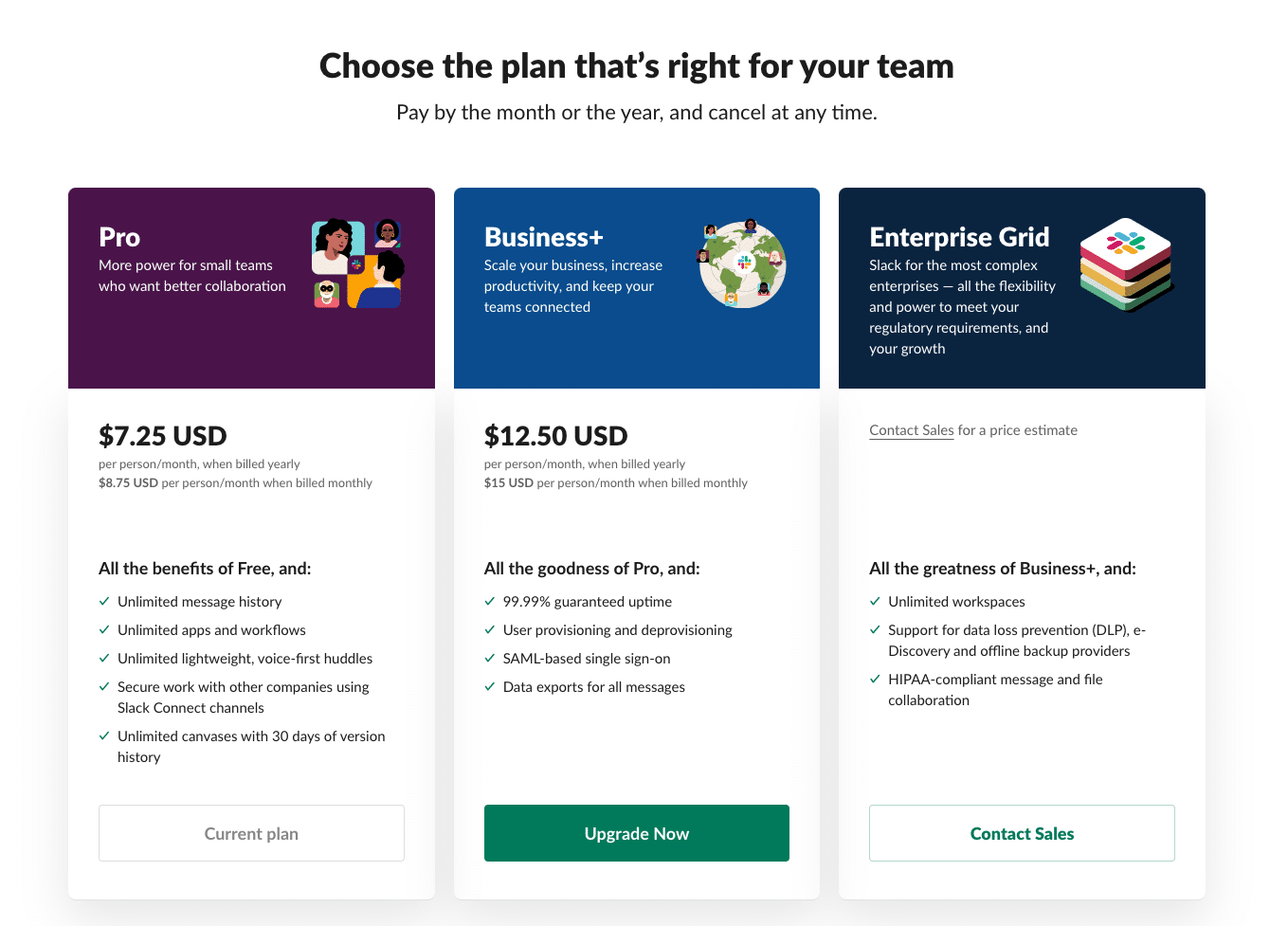Image resolution: width=1288 pixels, height=926 pixels.
Task: Click the Current plan button
Action: (251, 833)
